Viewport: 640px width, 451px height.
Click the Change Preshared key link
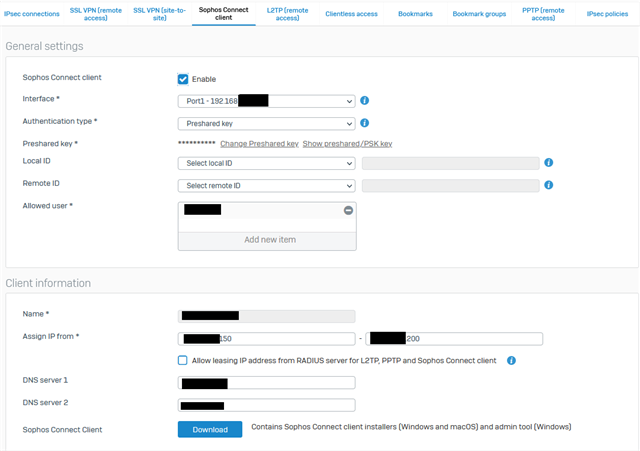[x=260, y=144]
